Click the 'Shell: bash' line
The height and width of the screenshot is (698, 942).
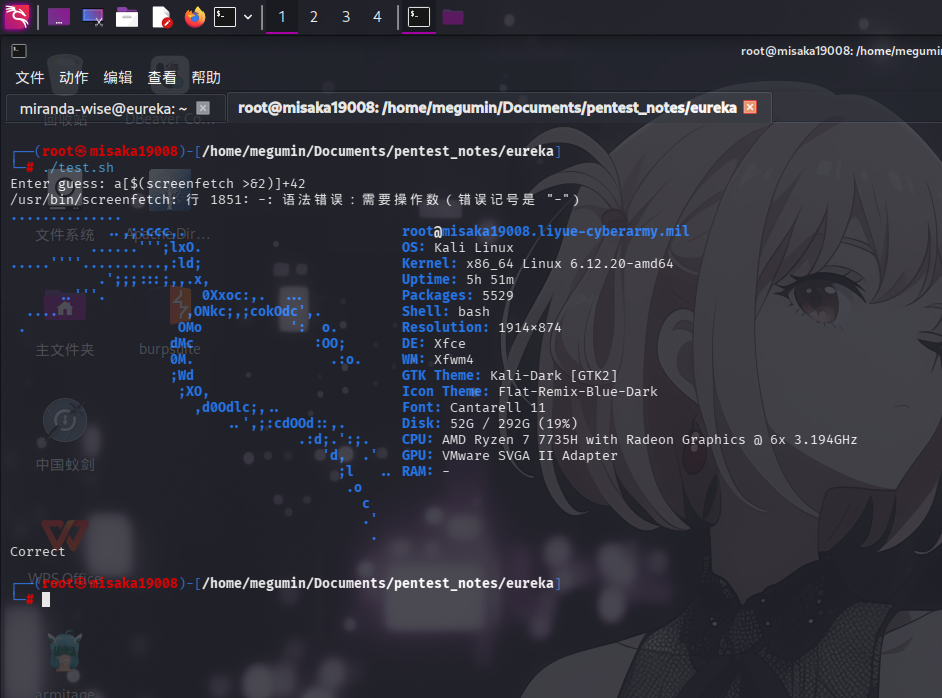[446, 311]
